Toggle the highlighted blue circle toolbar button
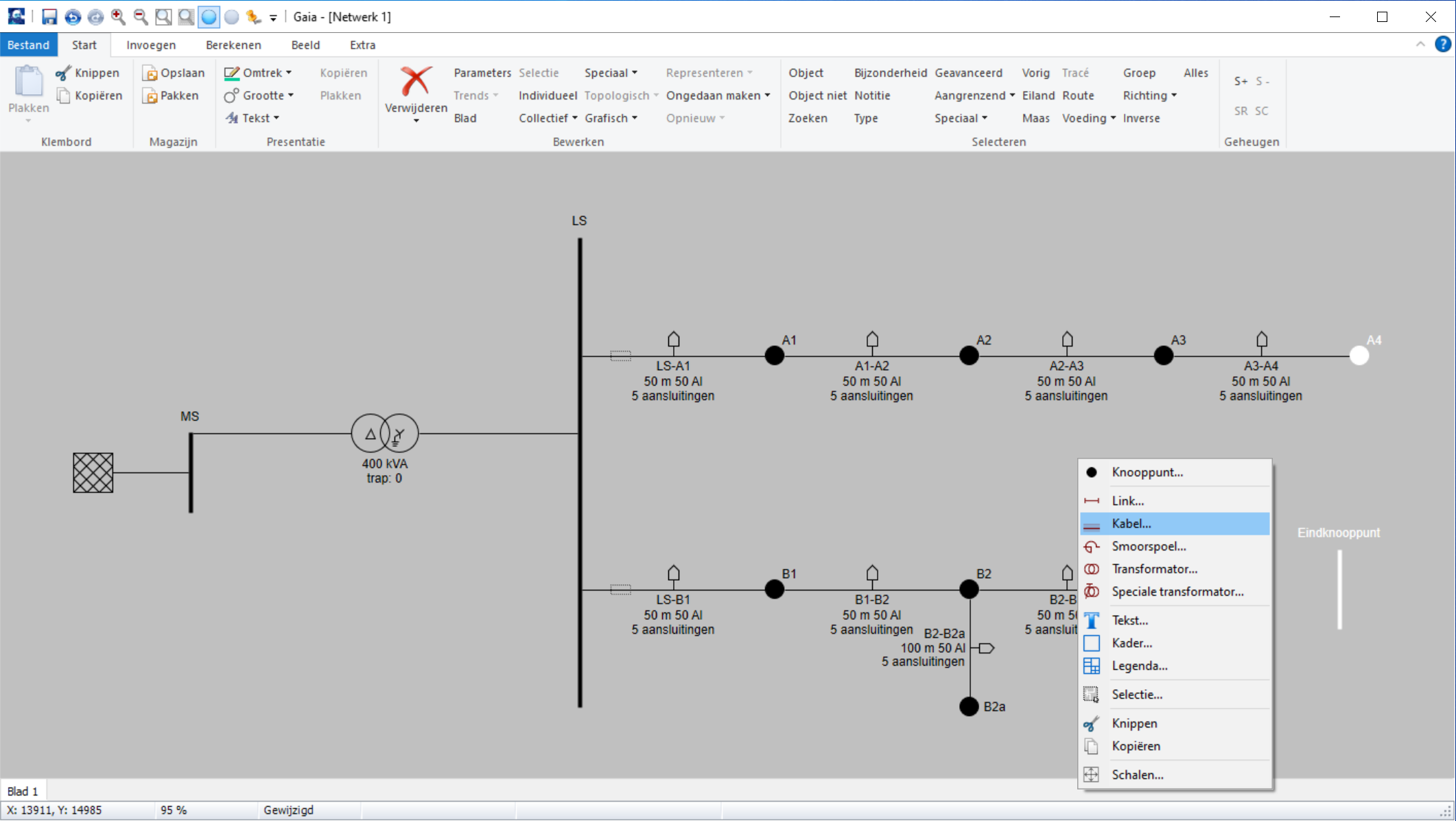Screen dimensions: 1456x821 [x=209, y=16]
